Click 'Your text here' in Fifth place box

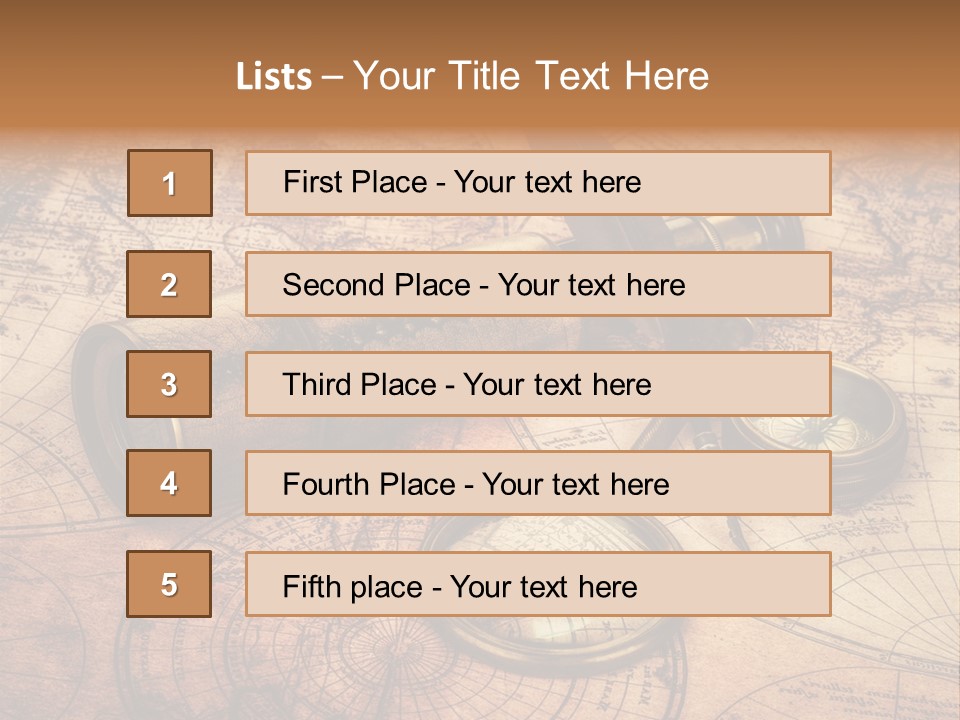click(x=543, y=586)
